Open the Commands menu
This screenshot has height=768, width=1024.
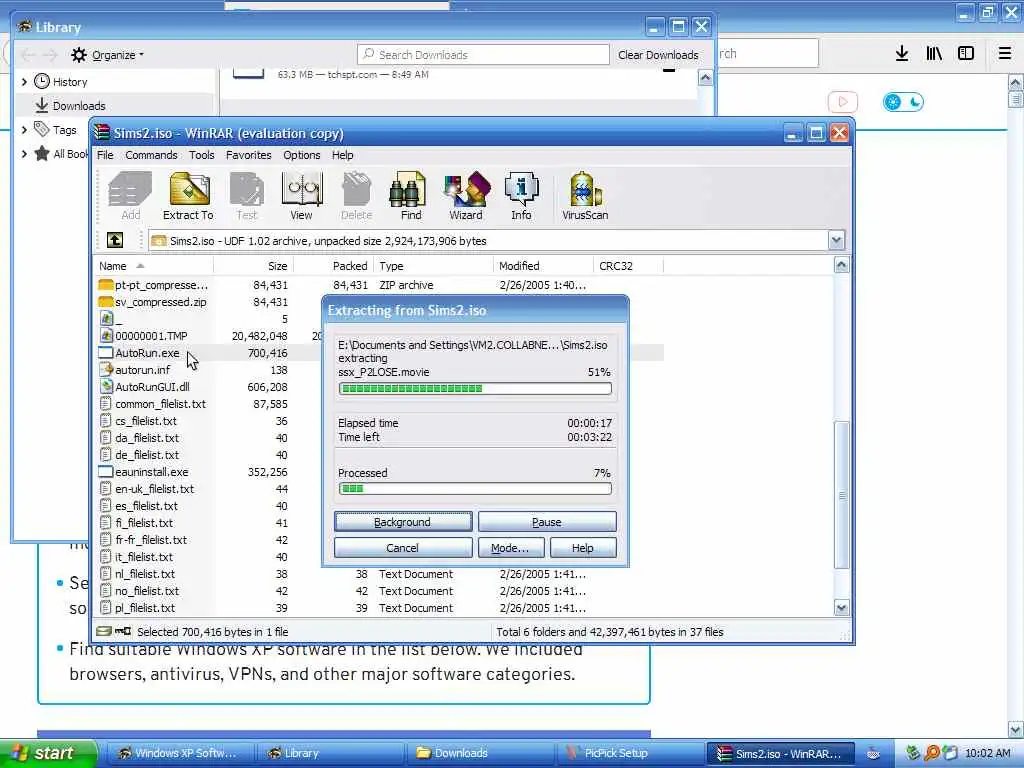(151, 155)
